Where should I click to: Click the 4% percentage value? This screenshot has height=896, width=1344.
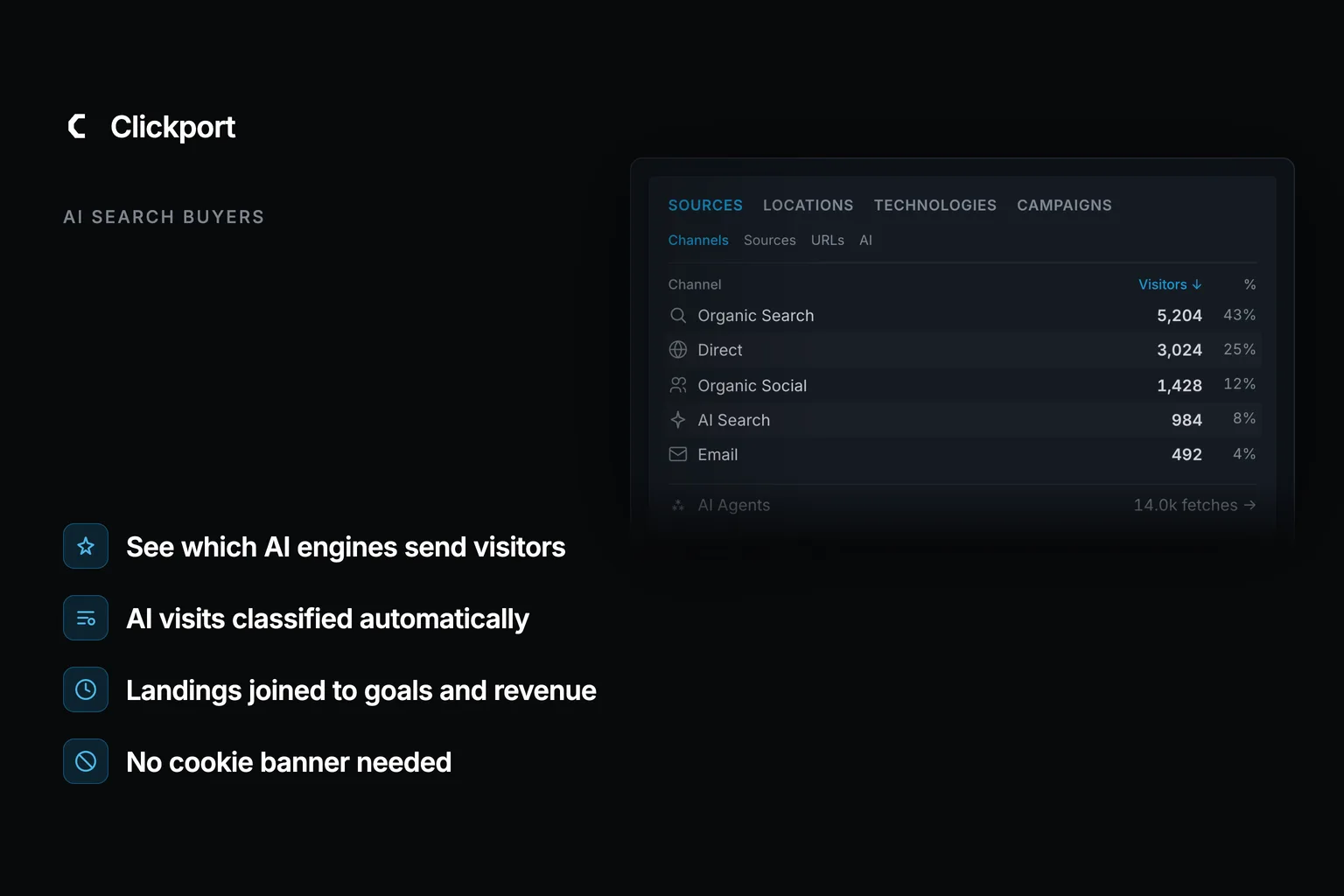click(x=1244, y=453)
